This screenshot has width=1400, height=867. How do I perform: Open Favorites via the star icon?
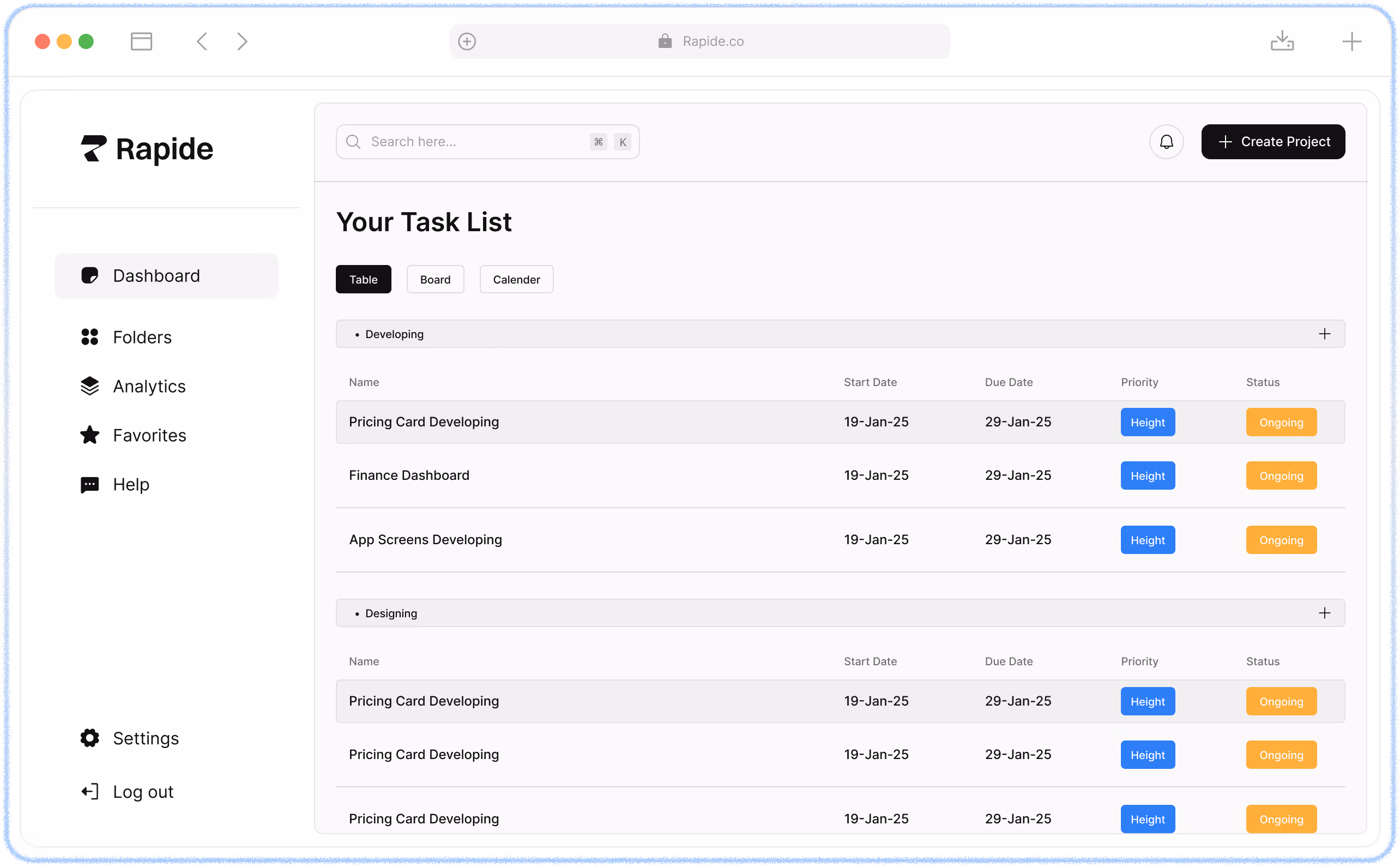90,435
